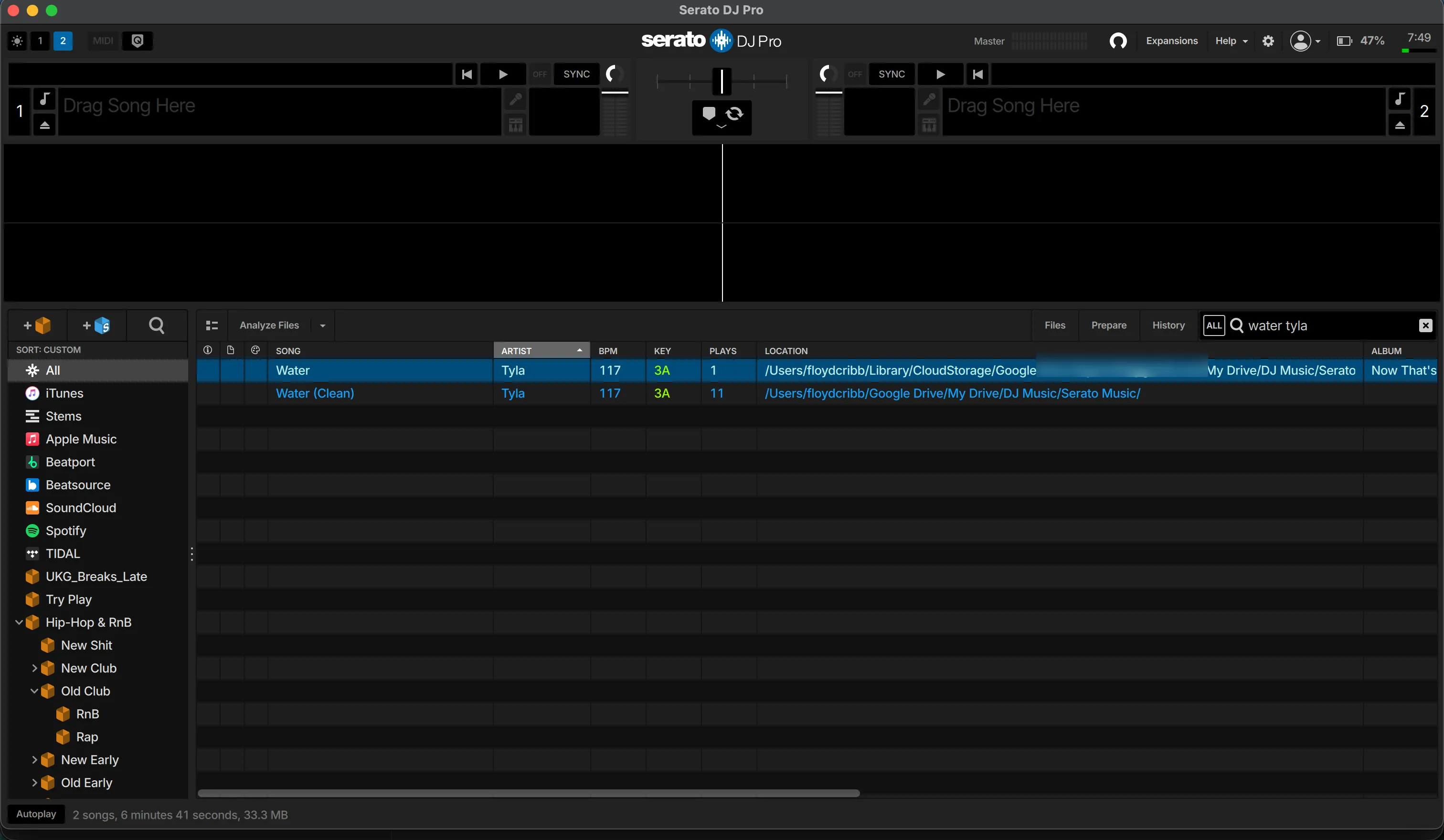Open the Expansions menu
The width and height of the screenshot is (1444, 840).
(x=1172, y=41)
